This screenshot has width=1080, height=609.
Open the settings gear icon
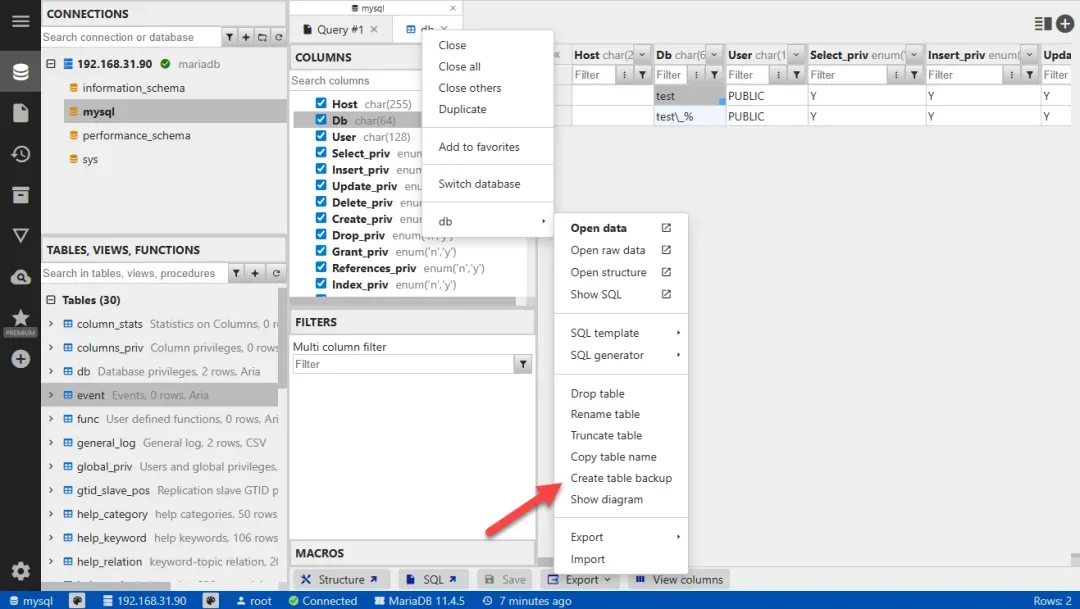(20, 572)
